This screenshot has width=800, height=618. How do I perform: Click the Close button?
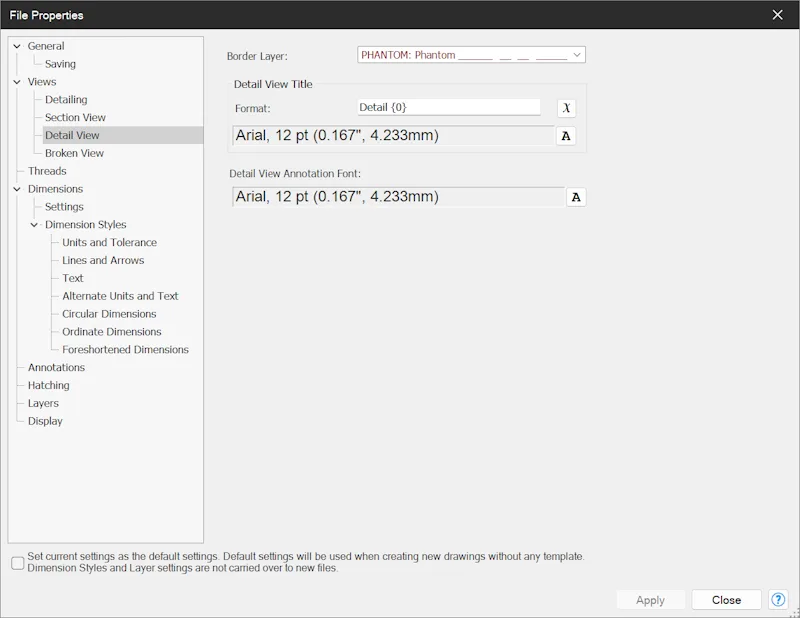[727, 600]
